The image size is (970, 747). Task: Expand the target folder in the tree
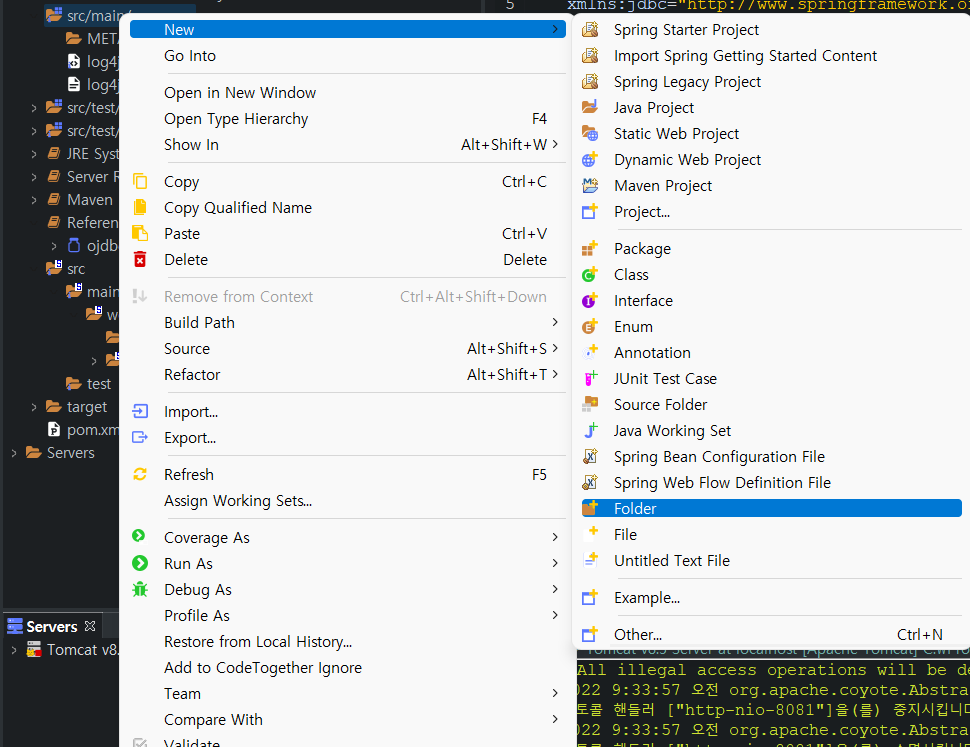click(34, 407)
